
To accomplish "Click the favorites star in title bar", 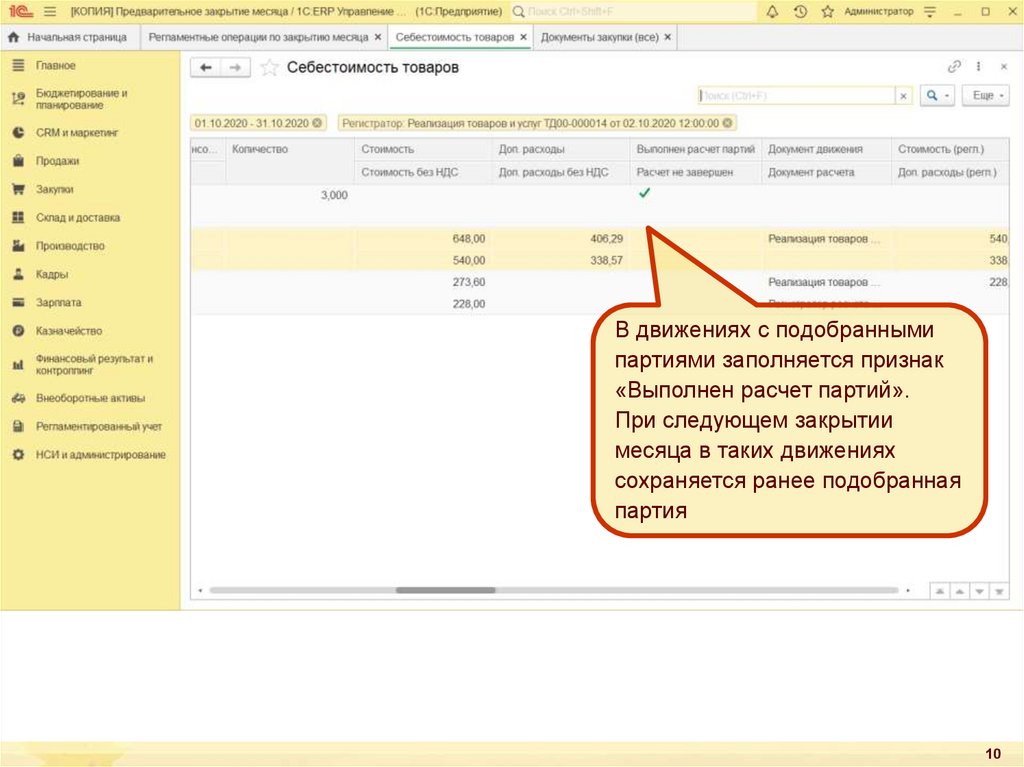I will pyautogui.click(x=827, y=12).
